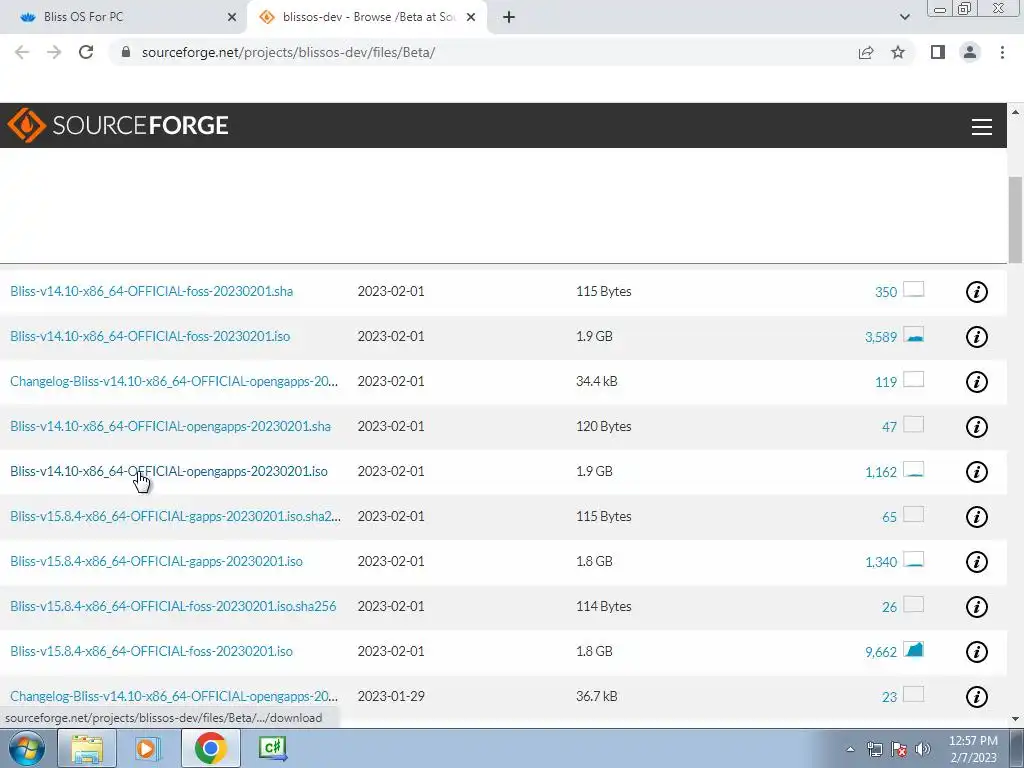Open the browser side panel
Viewport: 1024px width, 768px height.
point(938,52)
